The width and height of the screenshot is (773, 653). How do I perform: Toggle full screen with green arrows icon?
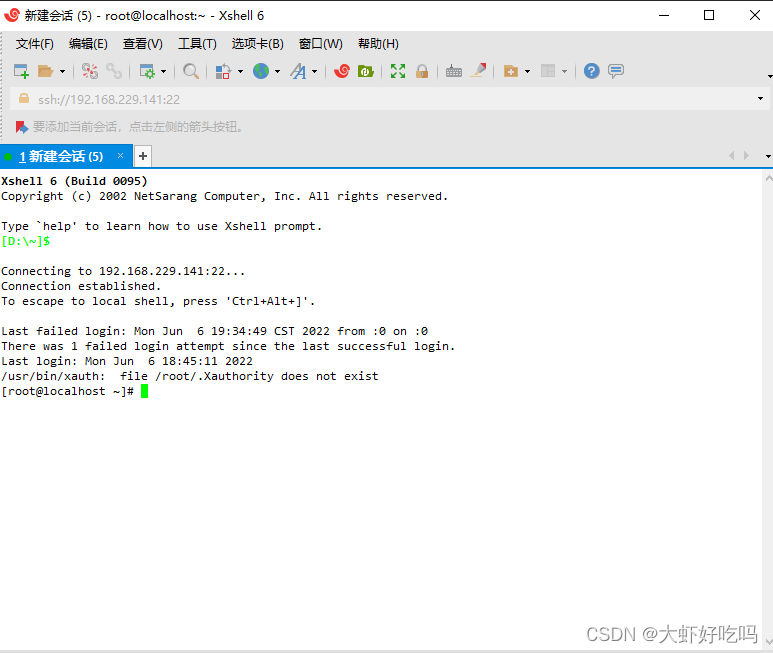pos(398,71)
